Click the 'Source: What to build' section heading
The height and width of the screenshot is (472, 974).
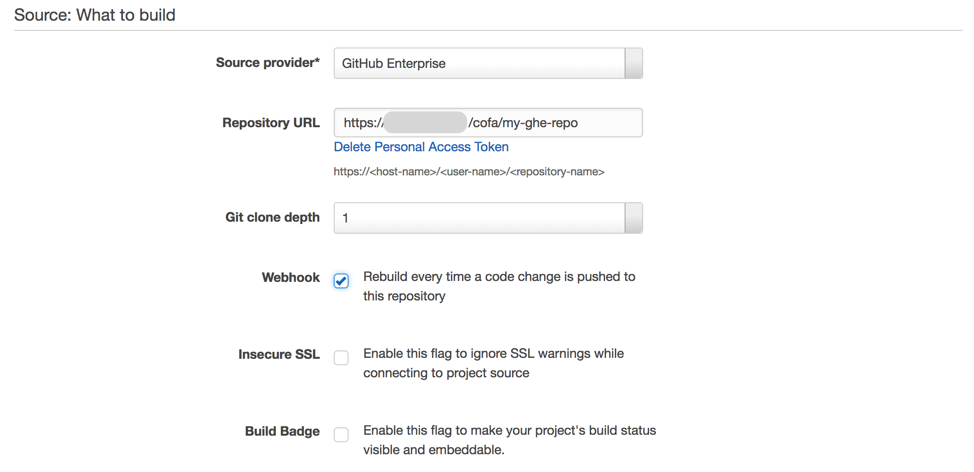point(95,15)
